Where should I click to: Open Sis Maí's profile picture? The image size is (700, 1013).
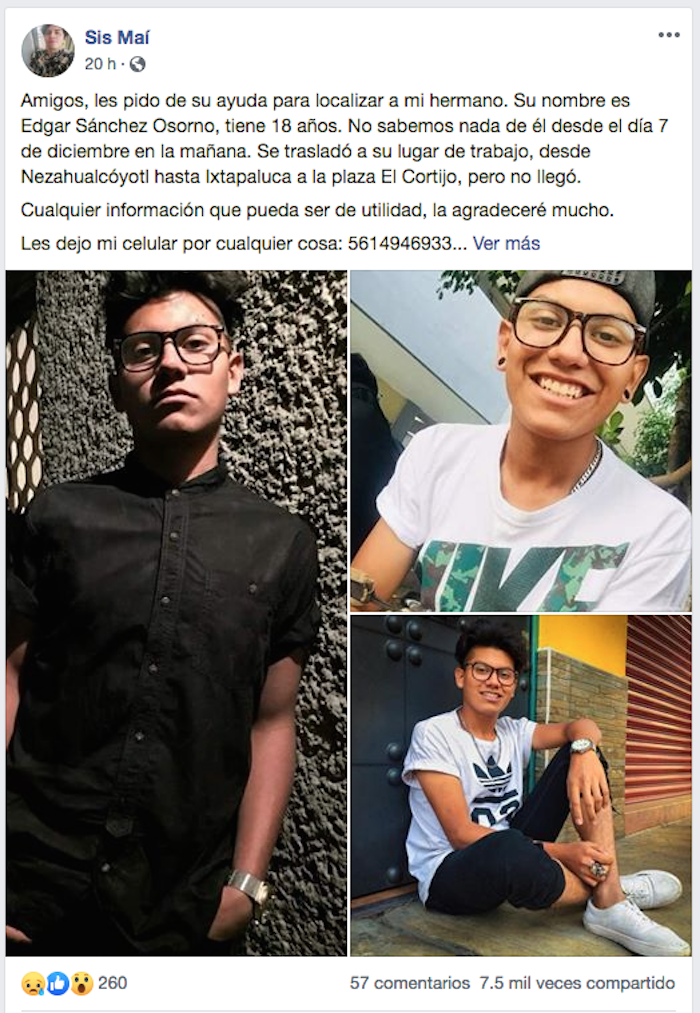(x=48, y=50)
